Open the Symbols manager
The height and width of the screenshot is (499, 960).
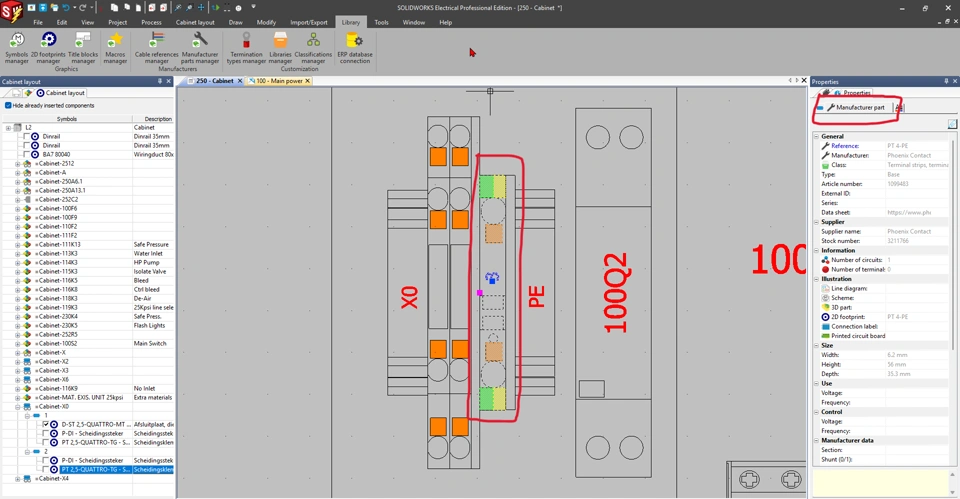(17, 48)
